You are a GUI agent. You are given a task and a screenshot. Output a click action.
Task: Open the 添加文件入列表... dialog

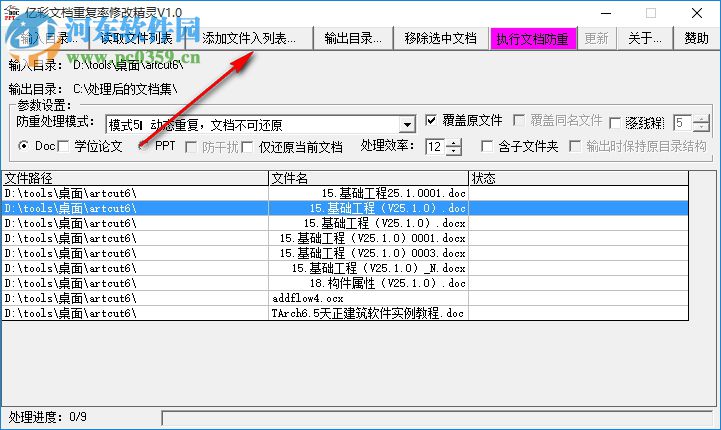(x=249, y=39)
